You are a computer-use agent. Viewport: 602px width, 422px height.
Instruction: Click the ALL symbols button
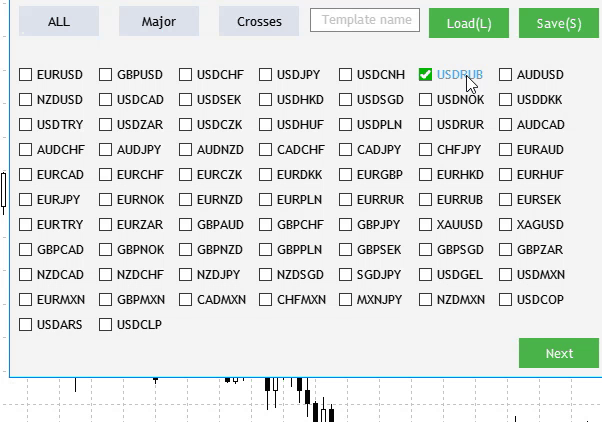(59, 21)
